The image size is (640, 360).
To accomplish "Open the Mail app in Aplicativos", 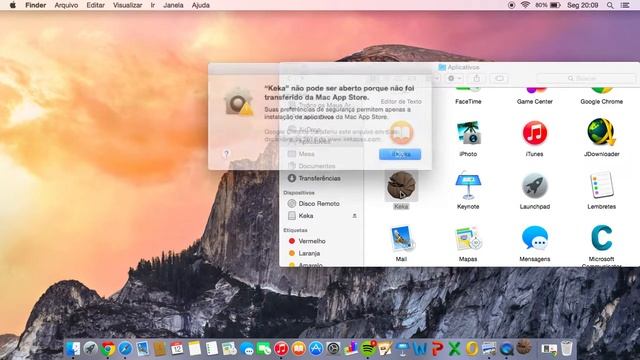I will [x=402, y=238].
